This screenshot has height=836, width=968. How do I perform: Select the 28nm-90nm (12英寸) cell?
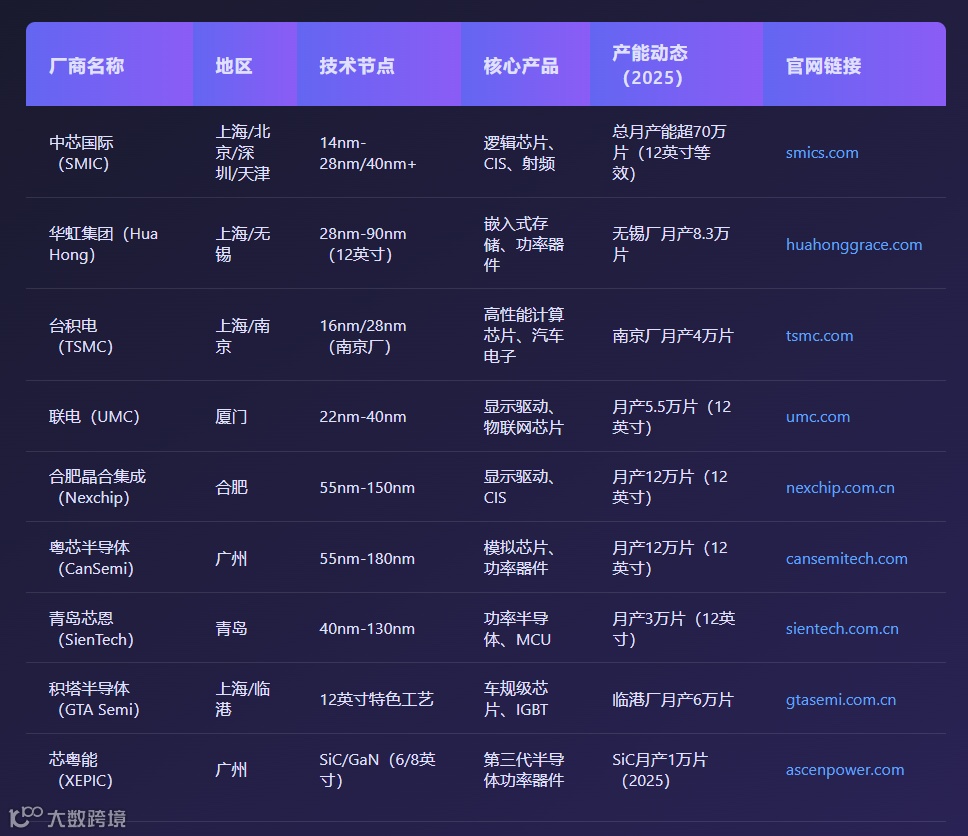point(379,244)
